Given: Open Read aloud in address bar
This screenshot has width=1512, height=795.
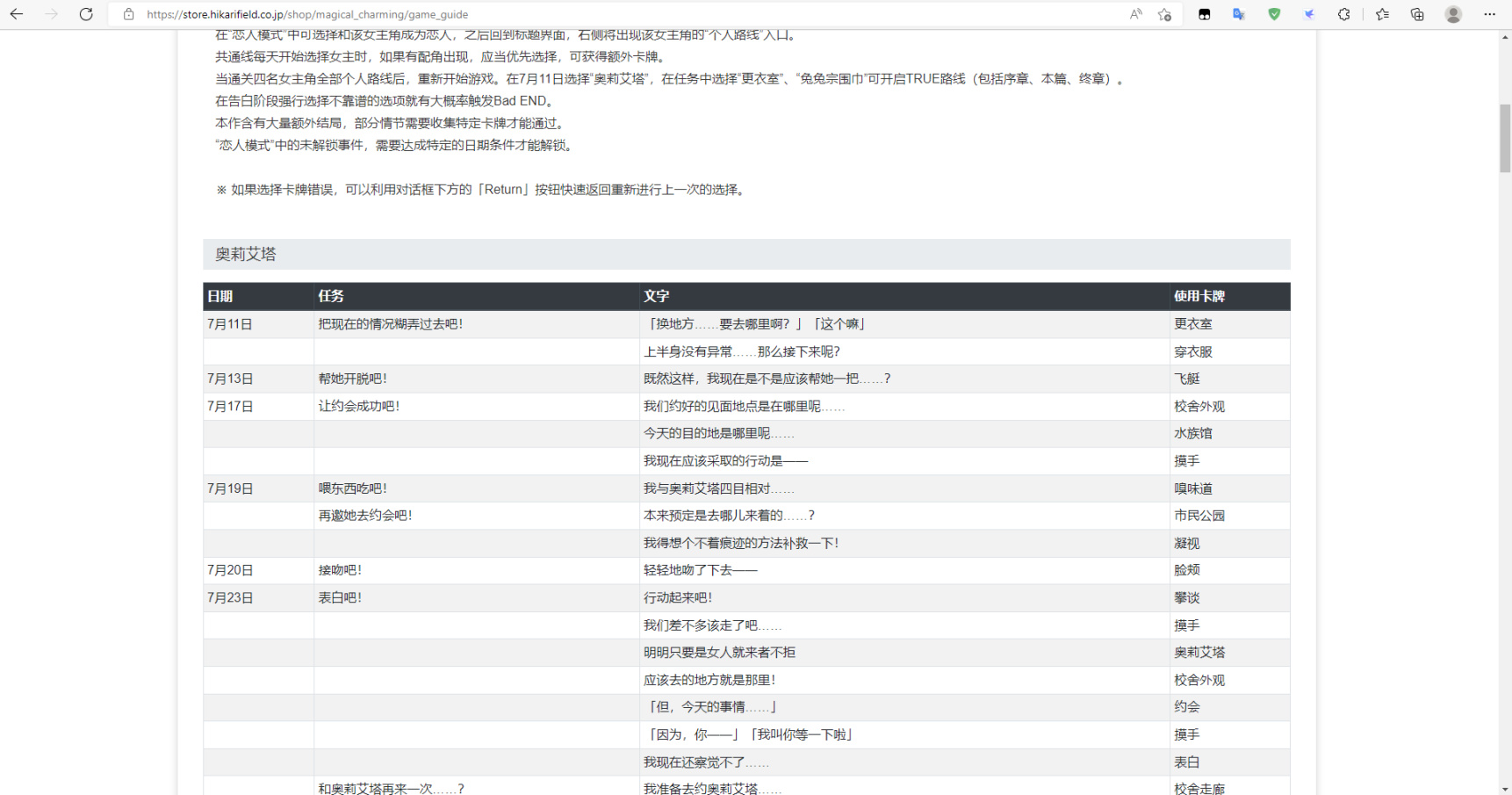Looking at the screenshot, I should click(x=1136, y=14).
